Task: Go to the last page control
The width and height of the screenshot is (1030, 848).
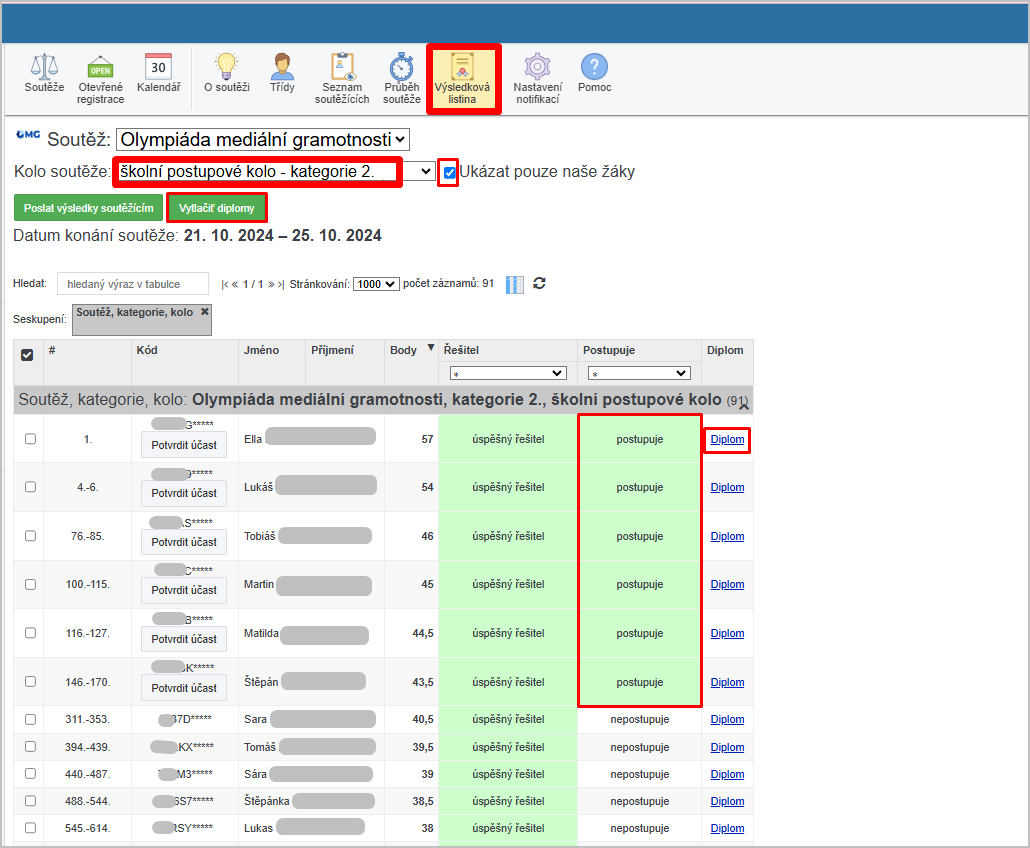Action: tap(280, 284)
